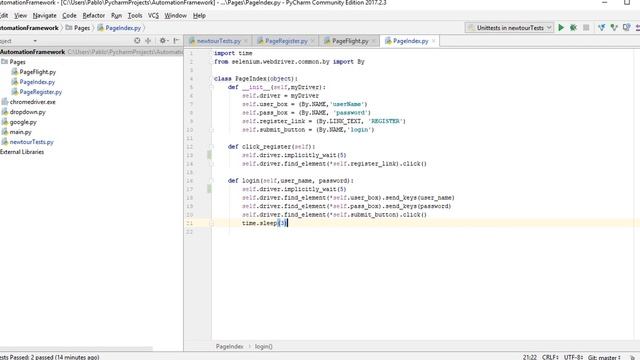This screenshot has height=360, width=640.
Task: Open the Project view selector dropdown
Action: tap(35, 41)
